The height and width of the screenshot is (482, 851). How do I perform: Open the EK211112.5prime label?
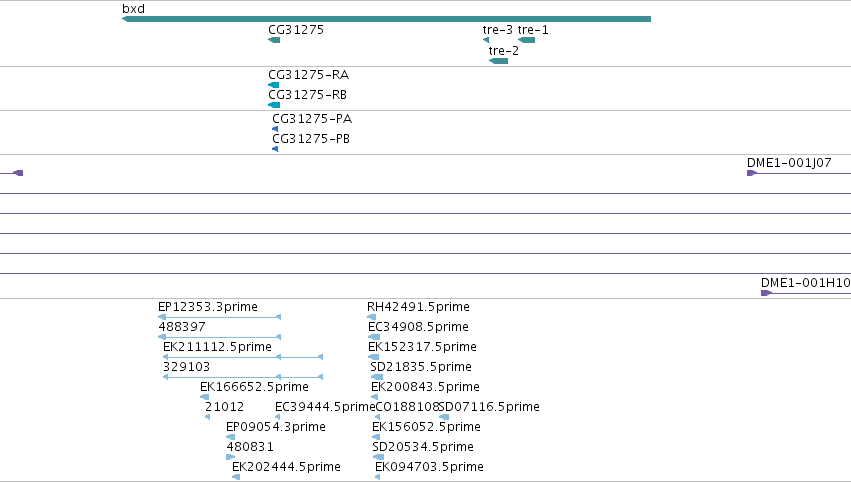[x=217, y=347]
